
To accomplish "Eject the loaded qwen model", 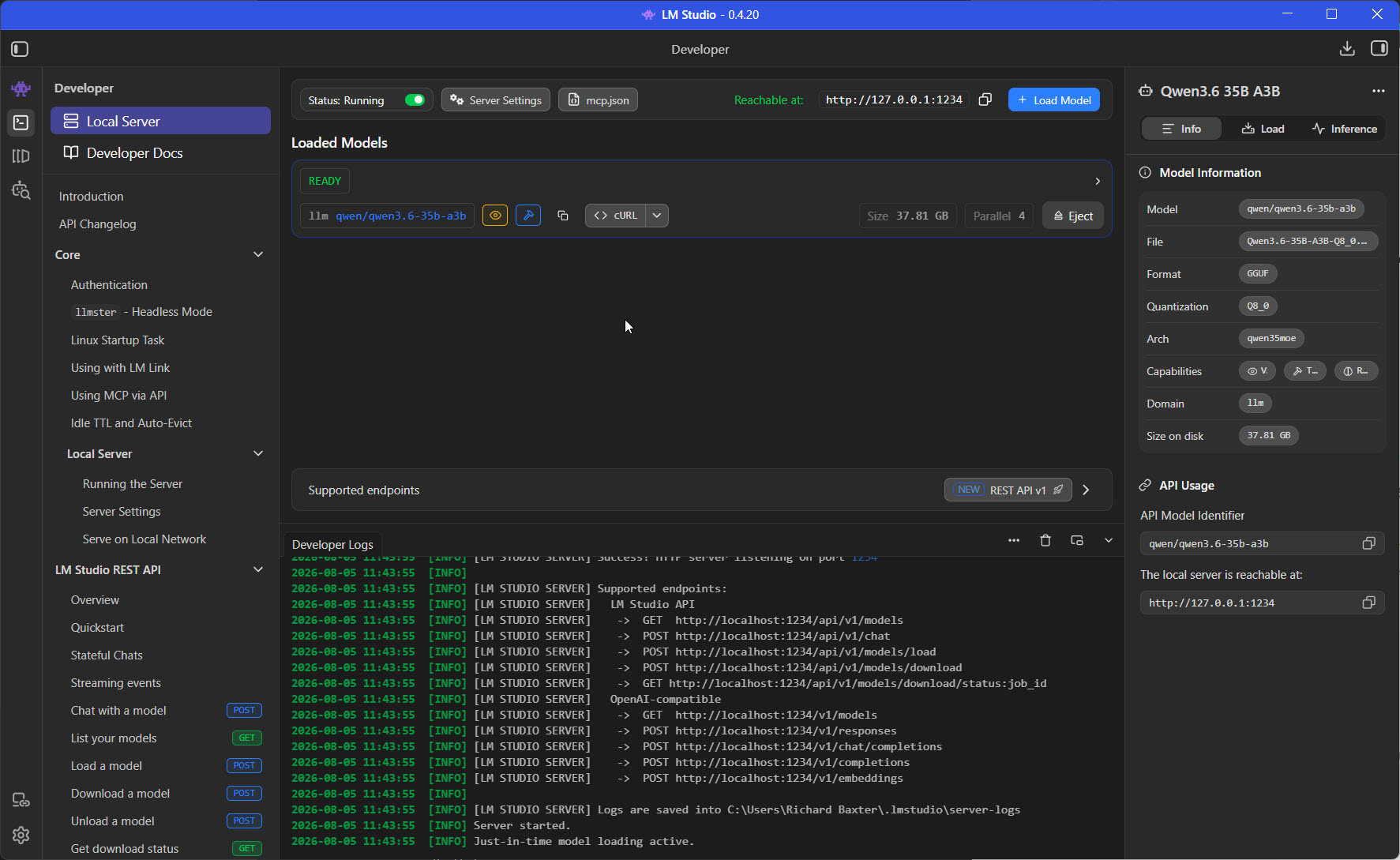I will pyautogui.click(x=1073, y=216).
